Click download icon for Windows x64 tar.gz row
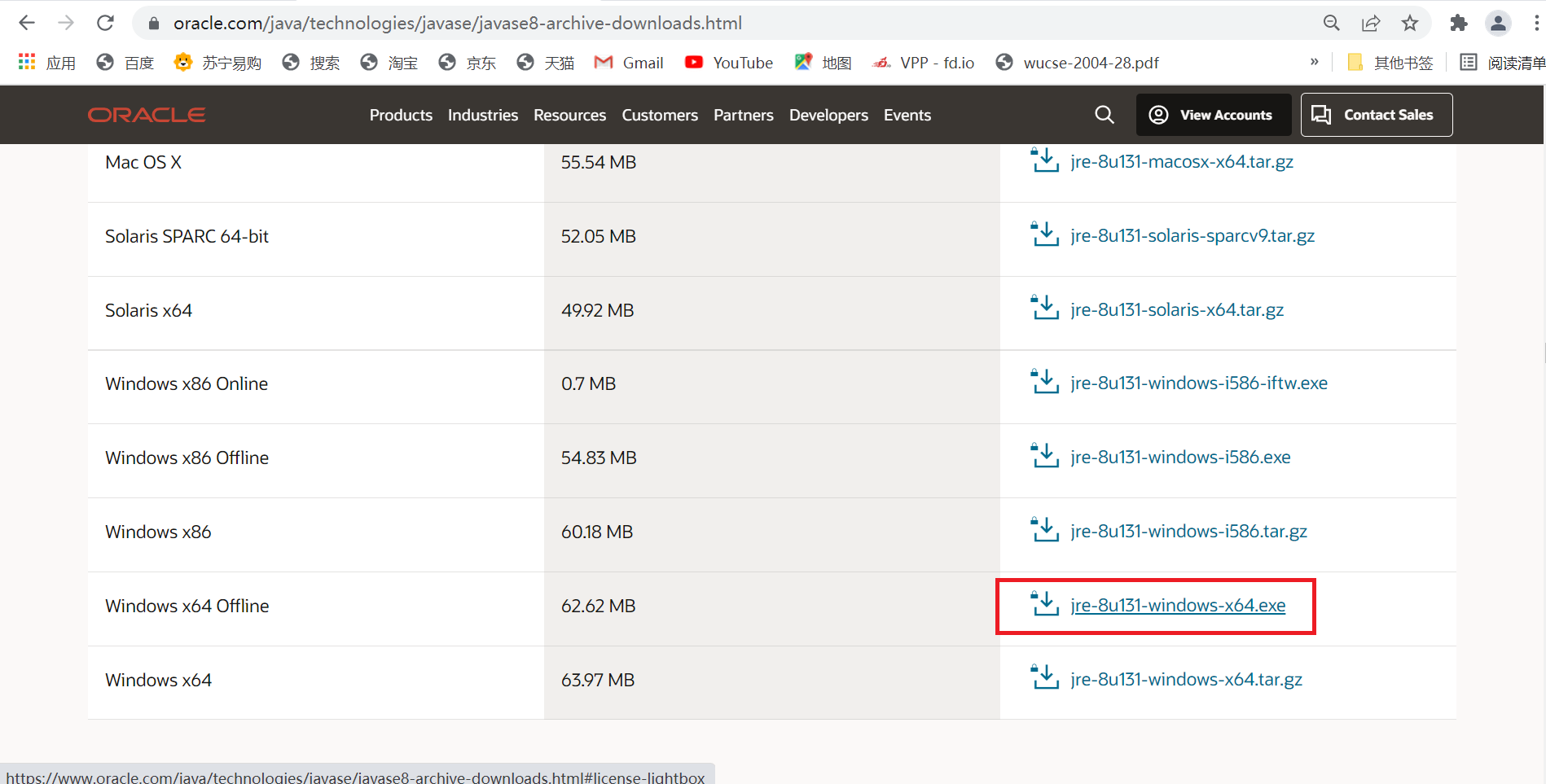Screen dimensions: 1546x784 (1044, 677)
